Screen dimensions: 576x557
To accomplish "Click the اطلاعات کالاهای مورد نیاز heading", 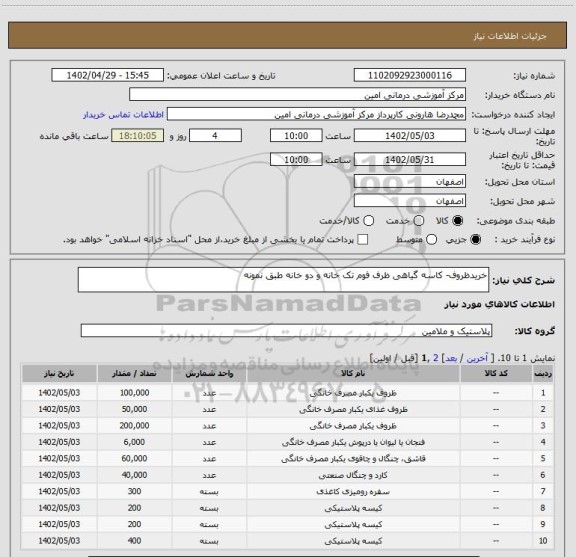I will pos(500,304).
